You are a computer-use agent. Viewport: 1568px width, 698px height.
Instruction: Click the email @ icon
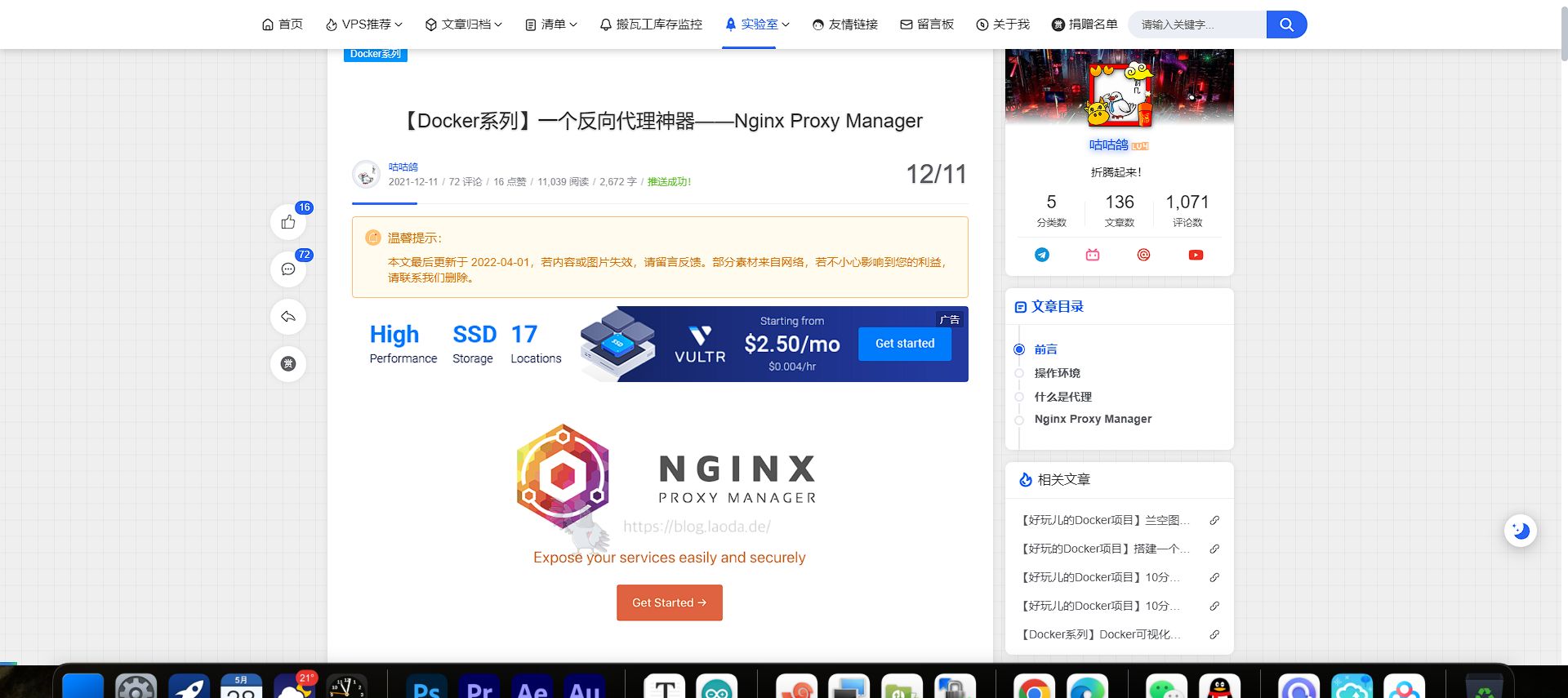tap(1143, 255)
